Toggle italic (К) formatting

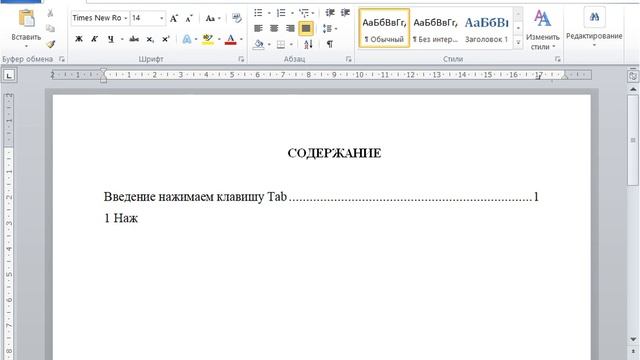94,39
